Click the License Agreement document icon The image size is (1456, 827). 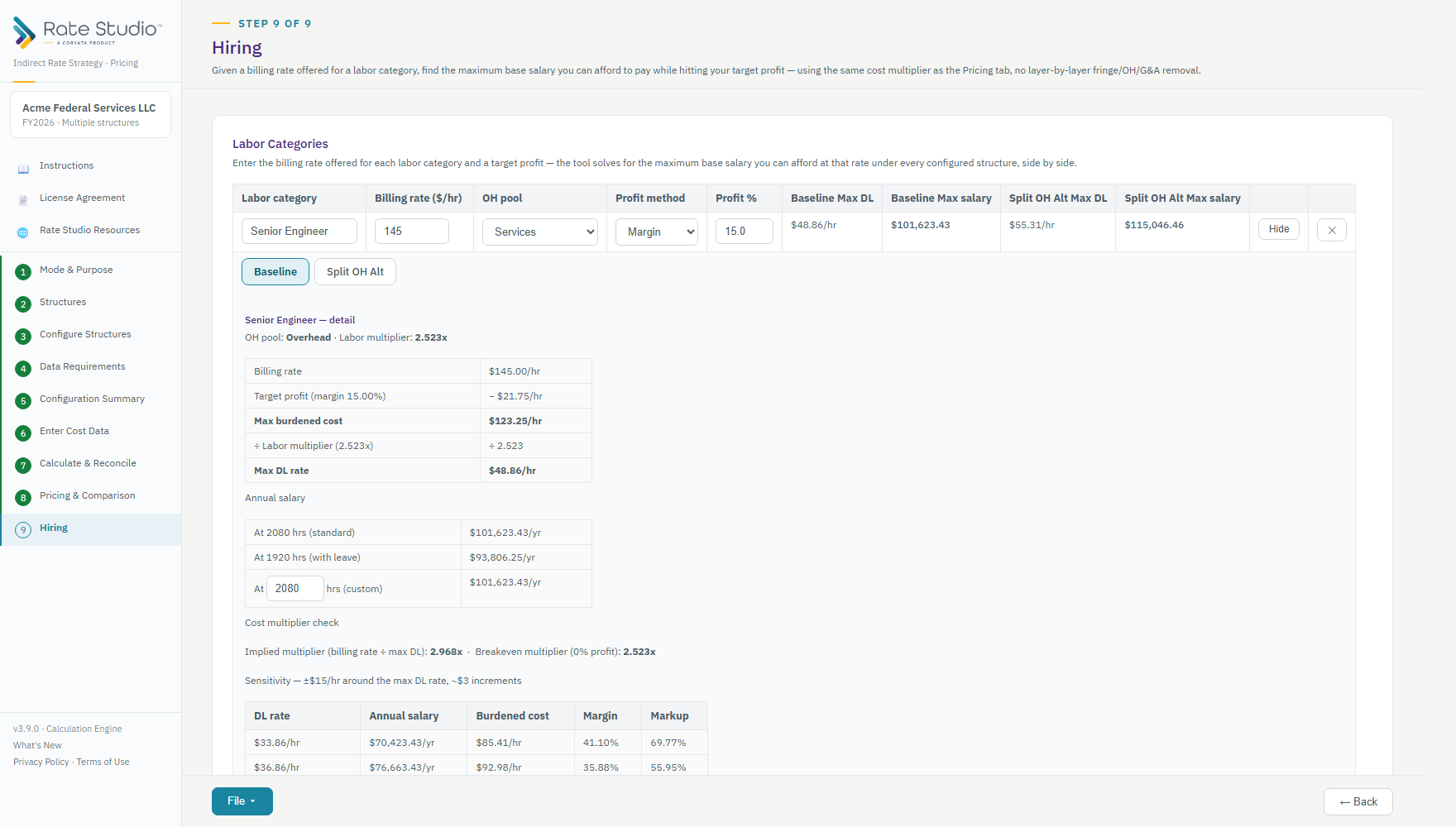[23, 200]
